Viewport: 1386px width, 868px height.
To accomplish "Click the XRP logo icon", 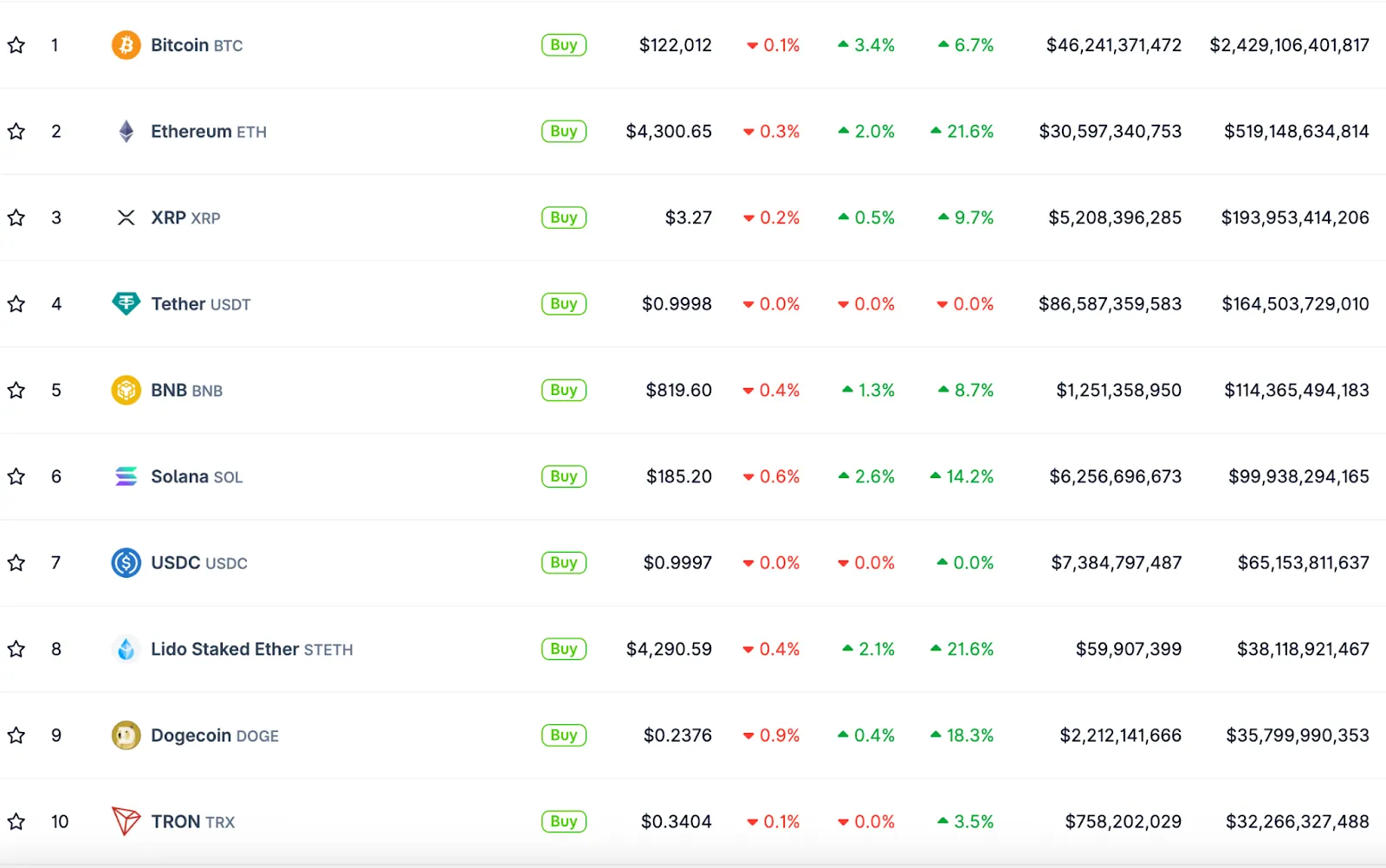I will click(x=126, y=217).
